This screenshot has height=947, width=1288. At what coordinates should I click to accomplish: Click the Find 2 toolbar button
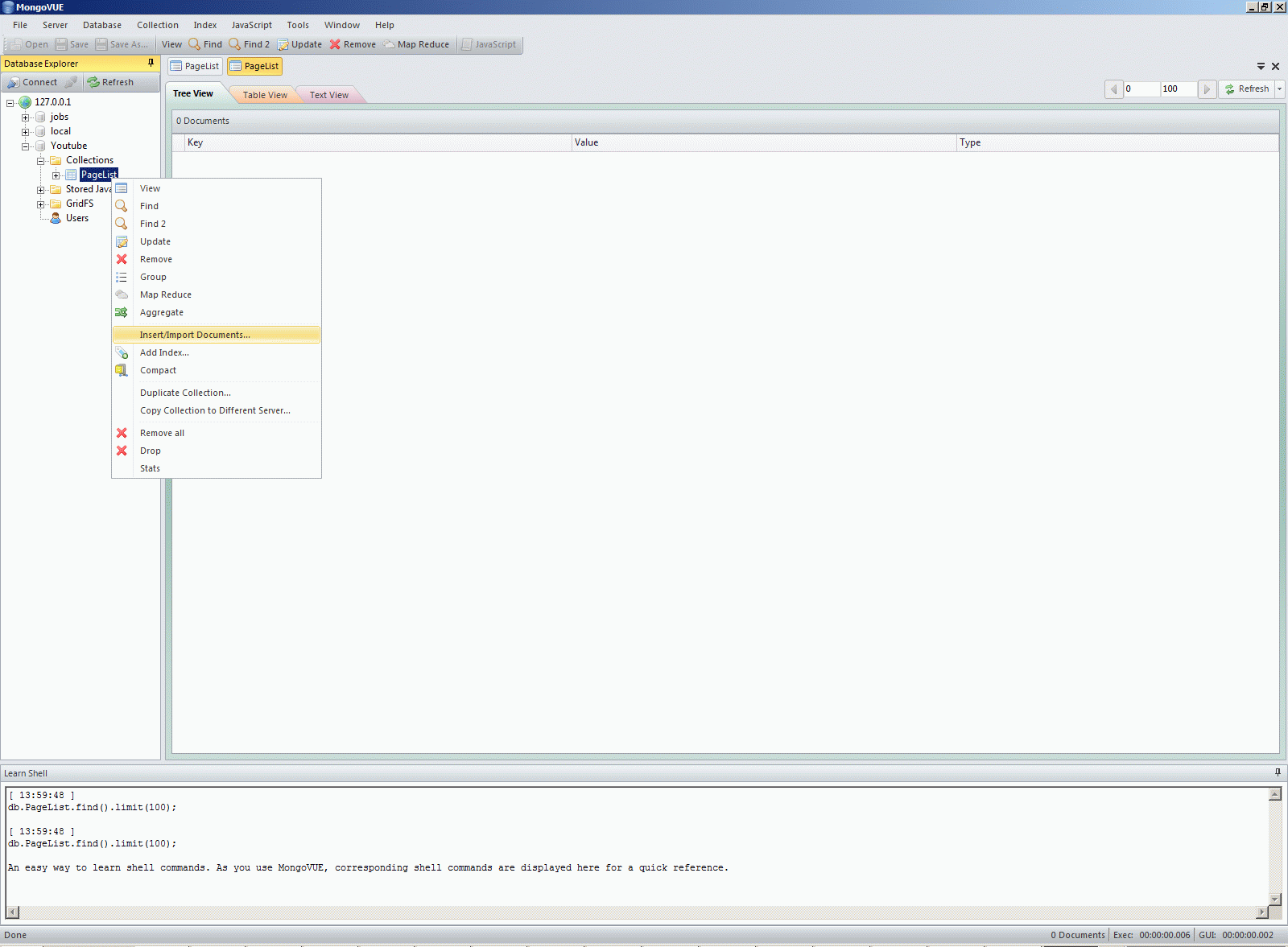point(250,44)
